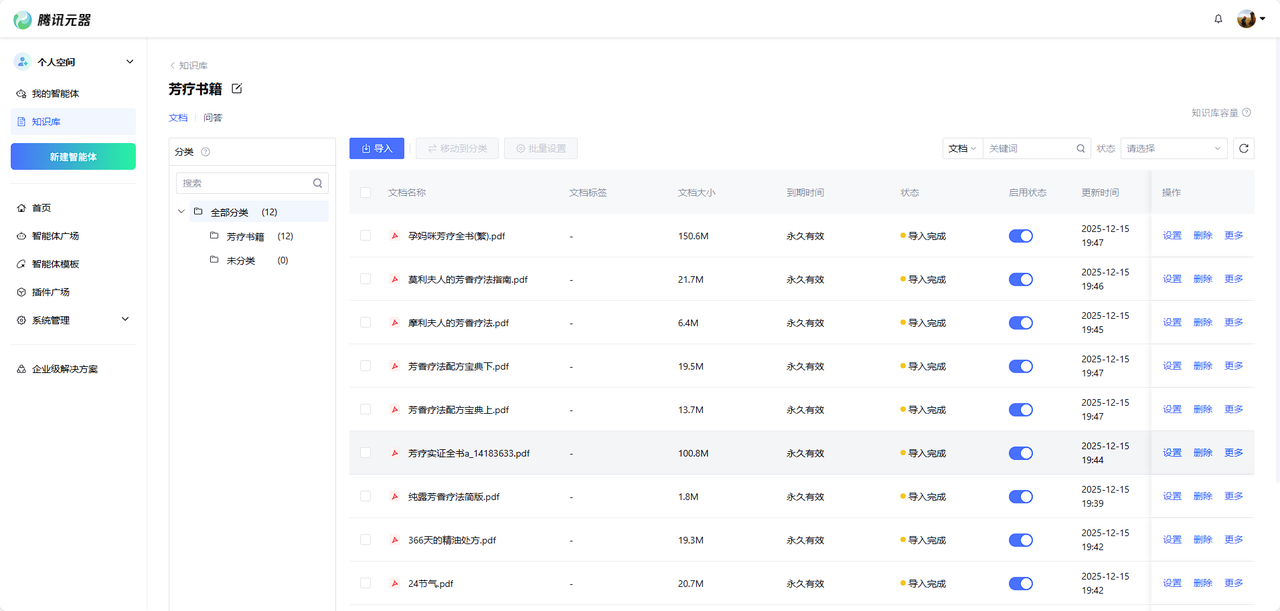Image resolution: width=1280 pixels, height=611 pixels.
Task: Click the refresh icon next to status filter
Action: (1243, 148)
